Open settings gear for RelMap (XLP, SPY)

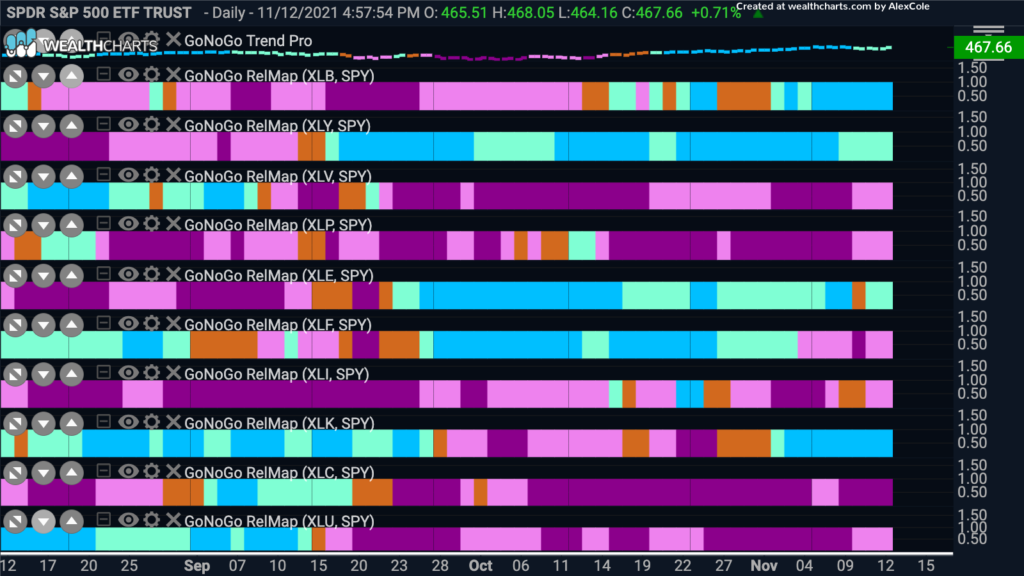(151, 223)
